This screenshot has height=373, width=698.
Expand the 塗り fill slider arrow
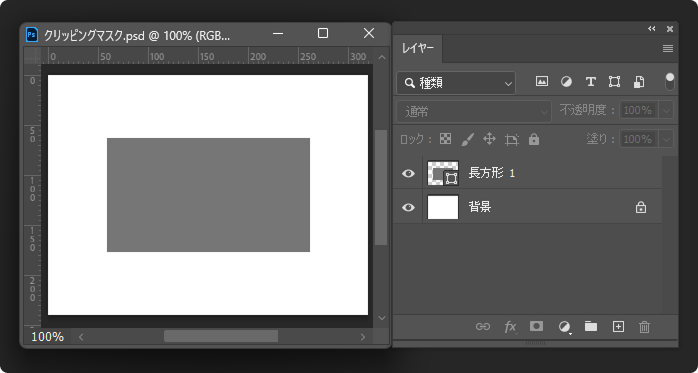(x=666, y=139)
